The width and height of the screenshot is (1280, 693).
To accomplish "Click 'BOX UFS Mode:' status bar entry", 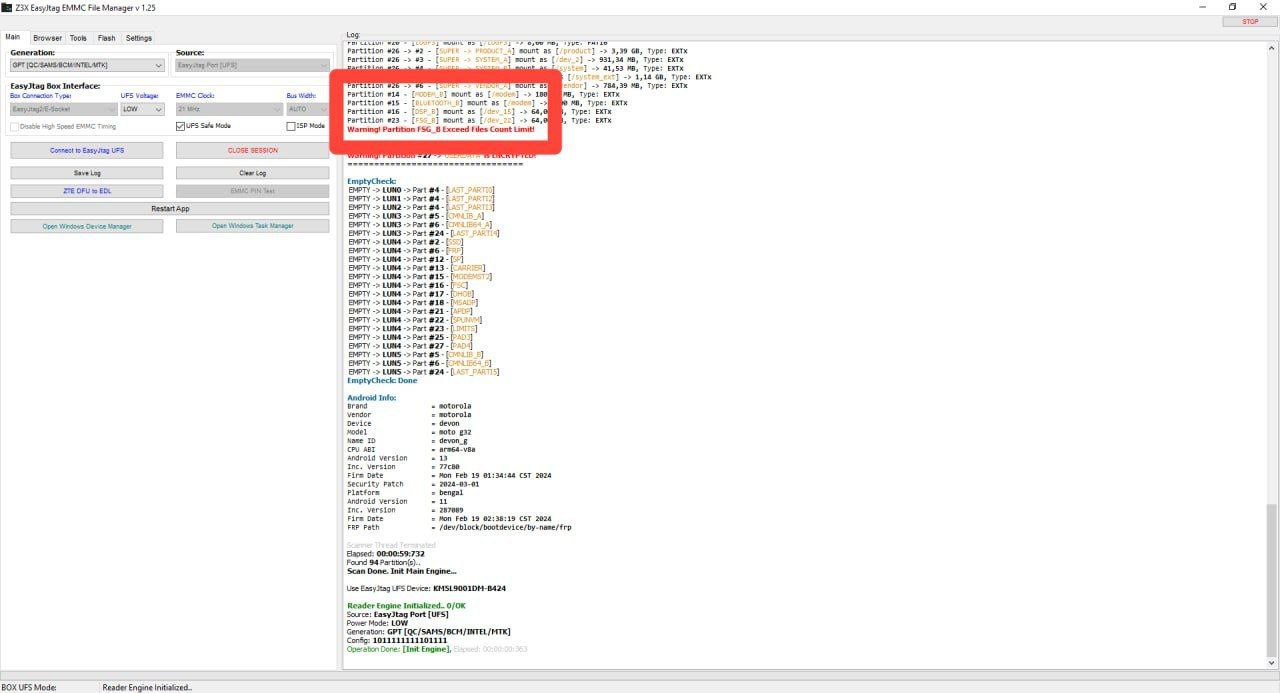I will 29,687.
